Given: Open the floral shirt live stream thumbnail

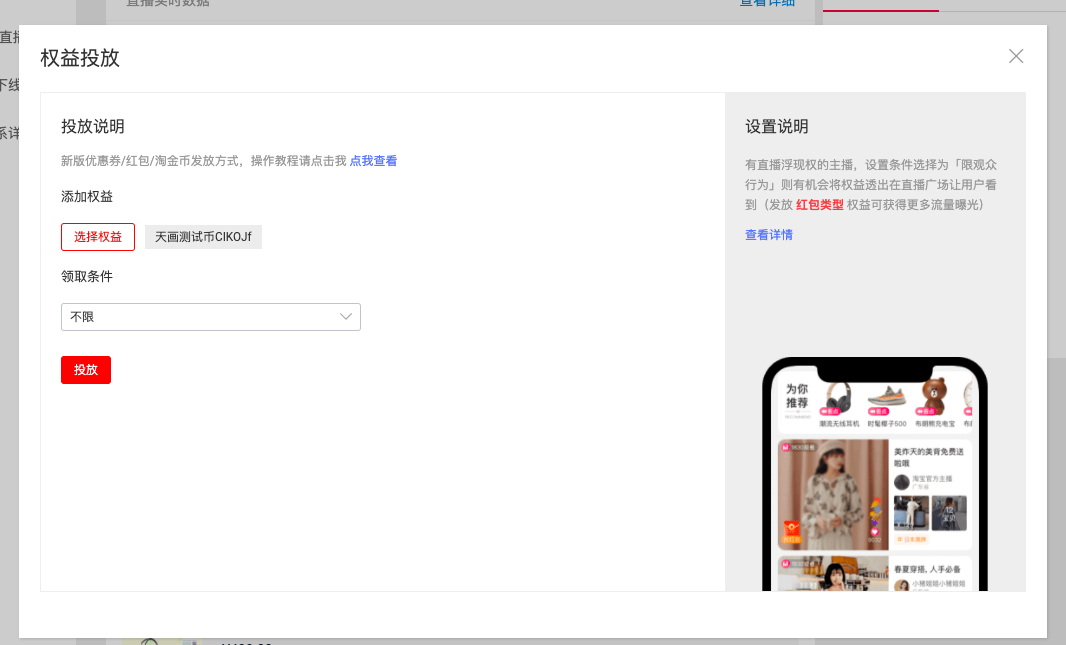Looking at the screenshot, I should (x=833, y=495).
